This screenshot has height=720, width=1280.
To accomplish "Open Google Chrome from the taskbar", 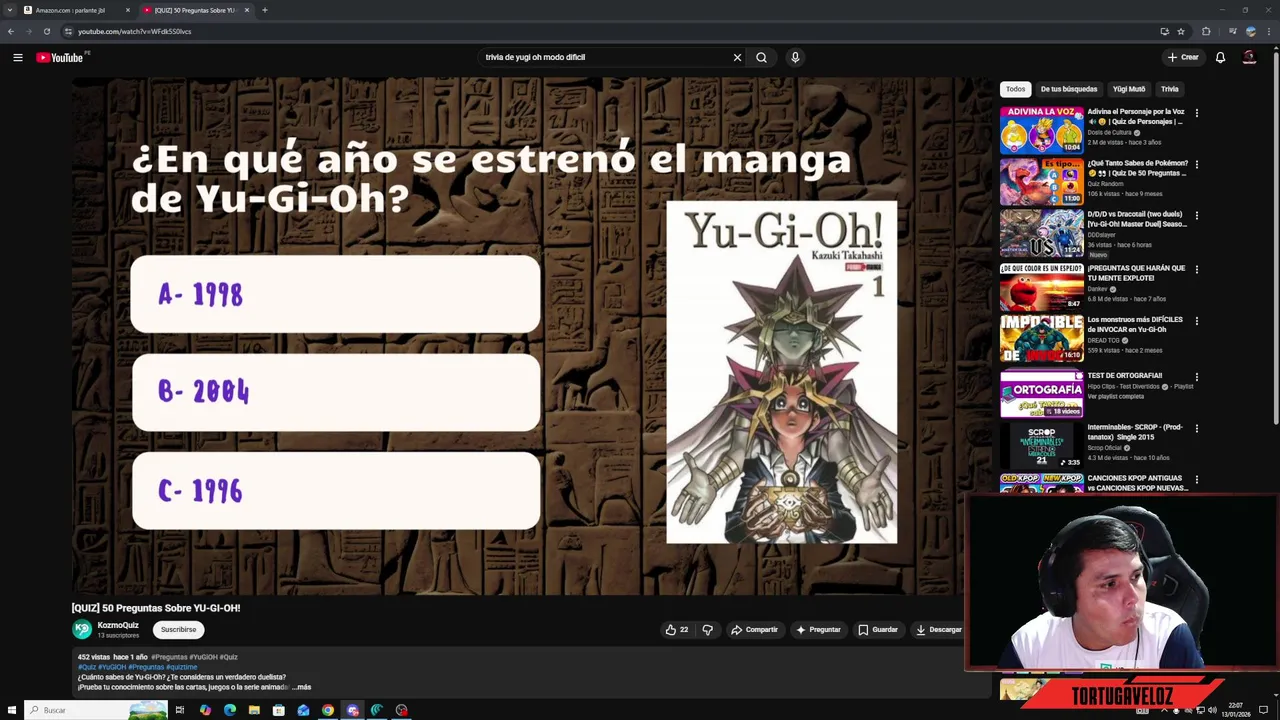I will point(327,710).
